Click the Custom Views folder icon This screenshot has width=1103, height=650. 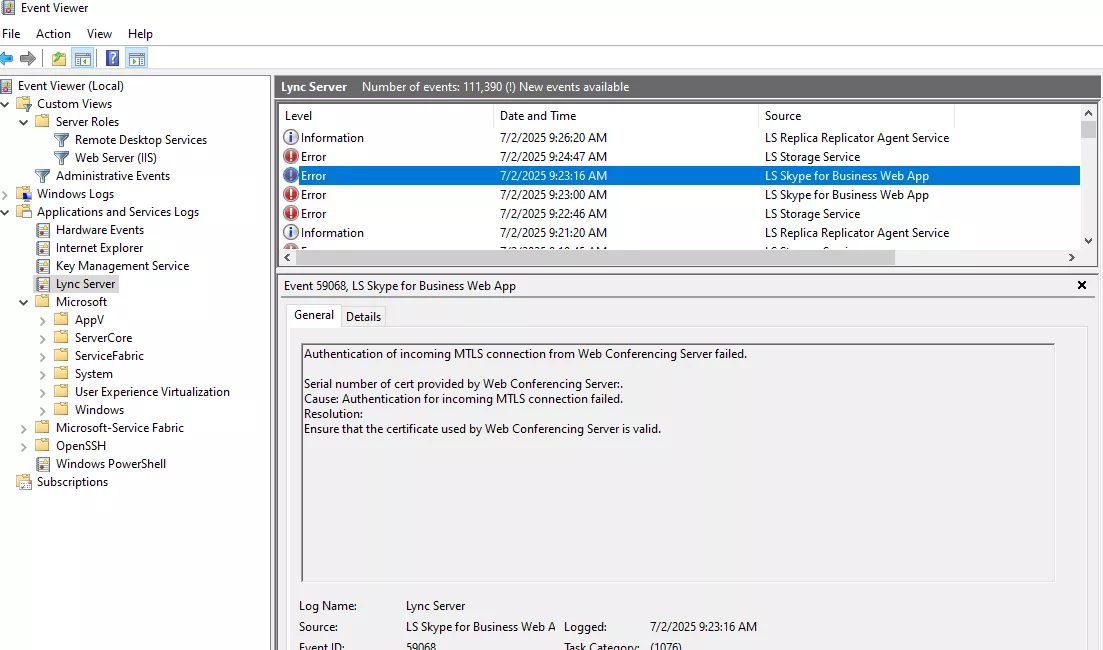pos(25,104)
